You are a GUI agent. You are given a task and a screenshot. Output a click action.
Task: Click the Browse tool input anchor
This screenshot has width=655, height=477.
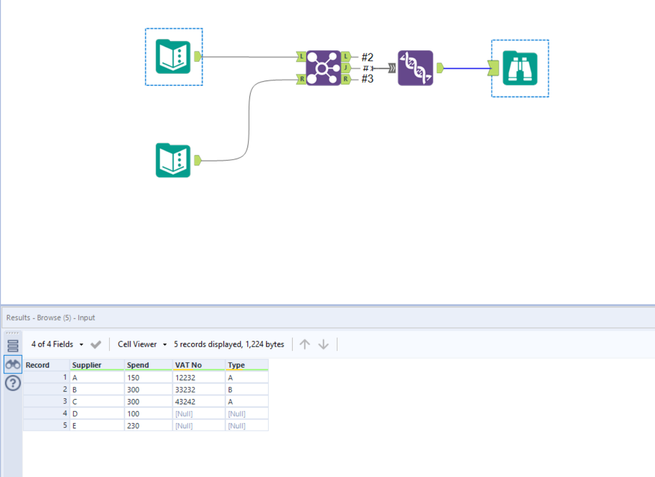pos(493,68)
